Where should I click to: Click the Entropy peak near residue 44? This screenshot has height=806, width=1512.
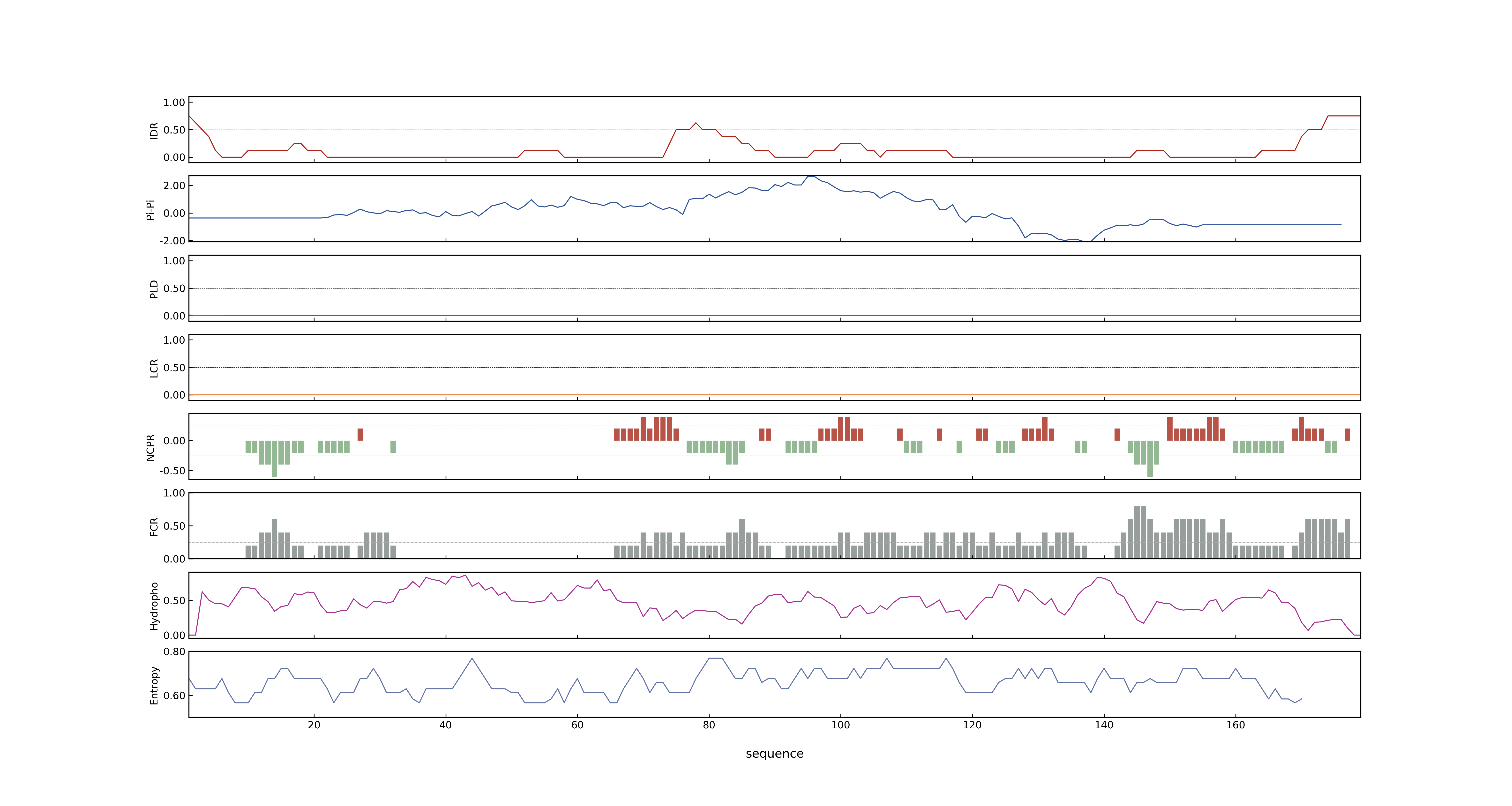pos(472,659)
